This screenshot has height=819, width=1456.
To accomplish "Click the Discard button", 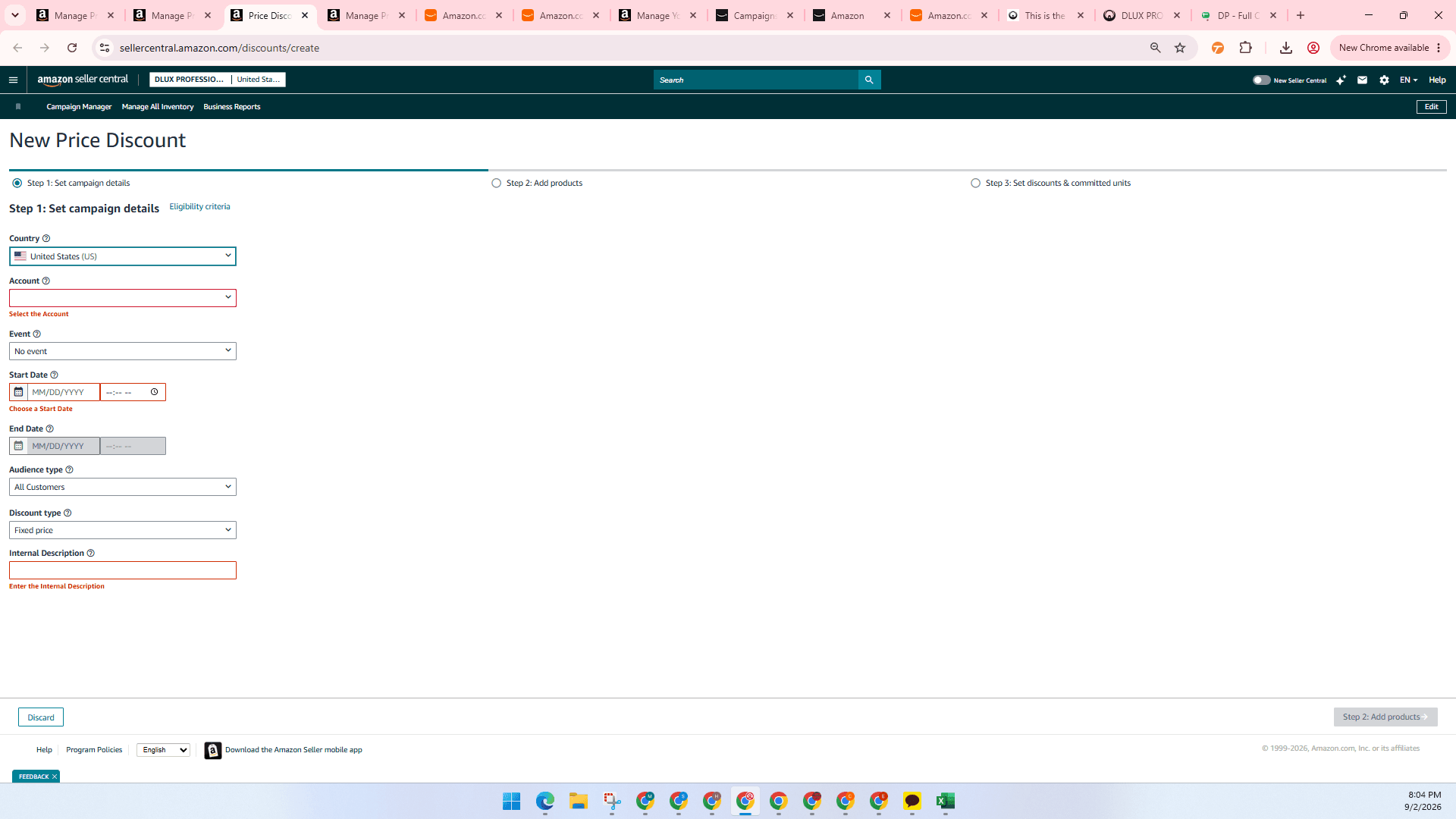I will pyautogui.click(x=41, y=717).
